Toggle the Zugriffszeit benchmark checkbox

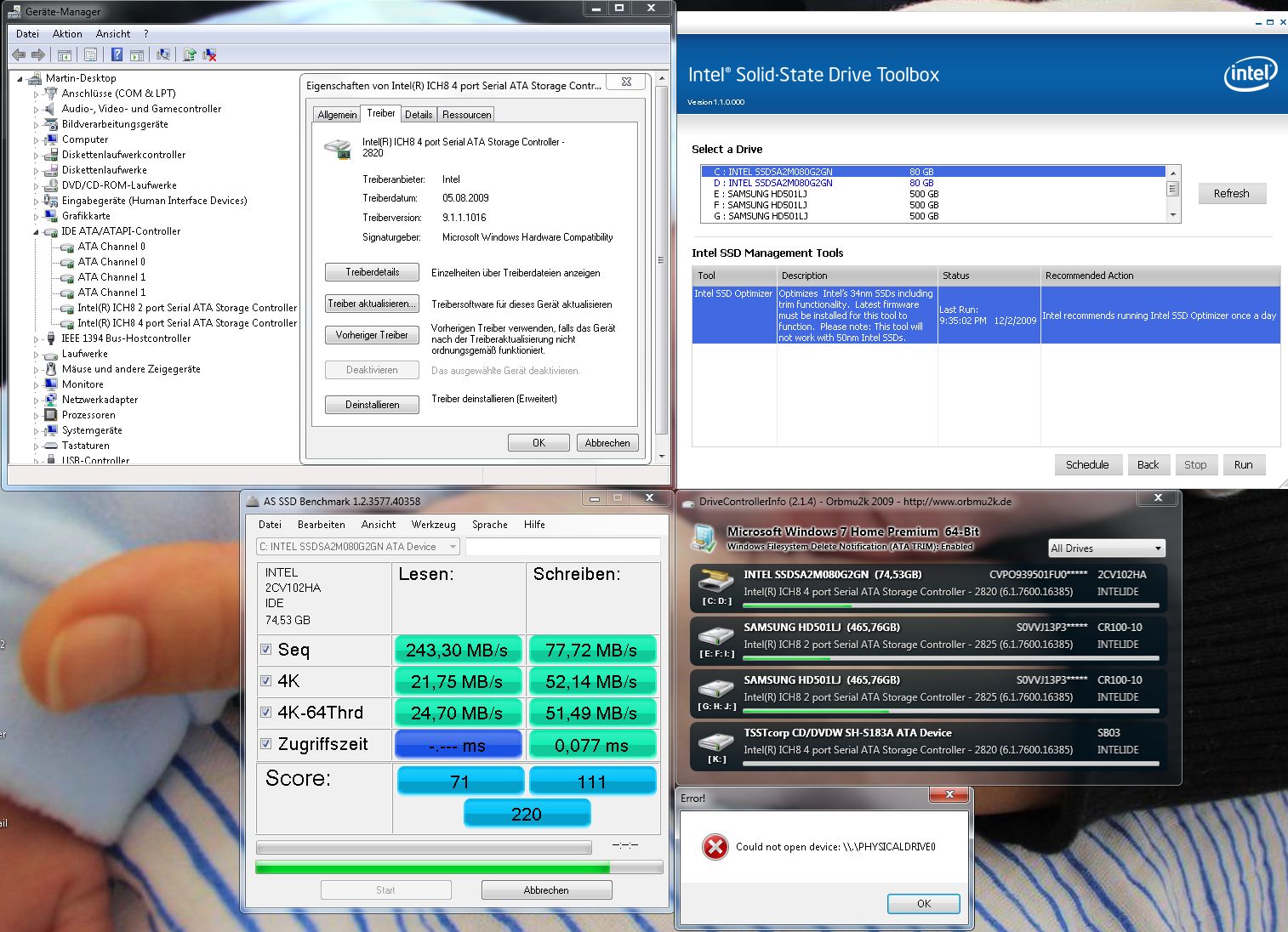pyautogui.click(x=266, y=744)
